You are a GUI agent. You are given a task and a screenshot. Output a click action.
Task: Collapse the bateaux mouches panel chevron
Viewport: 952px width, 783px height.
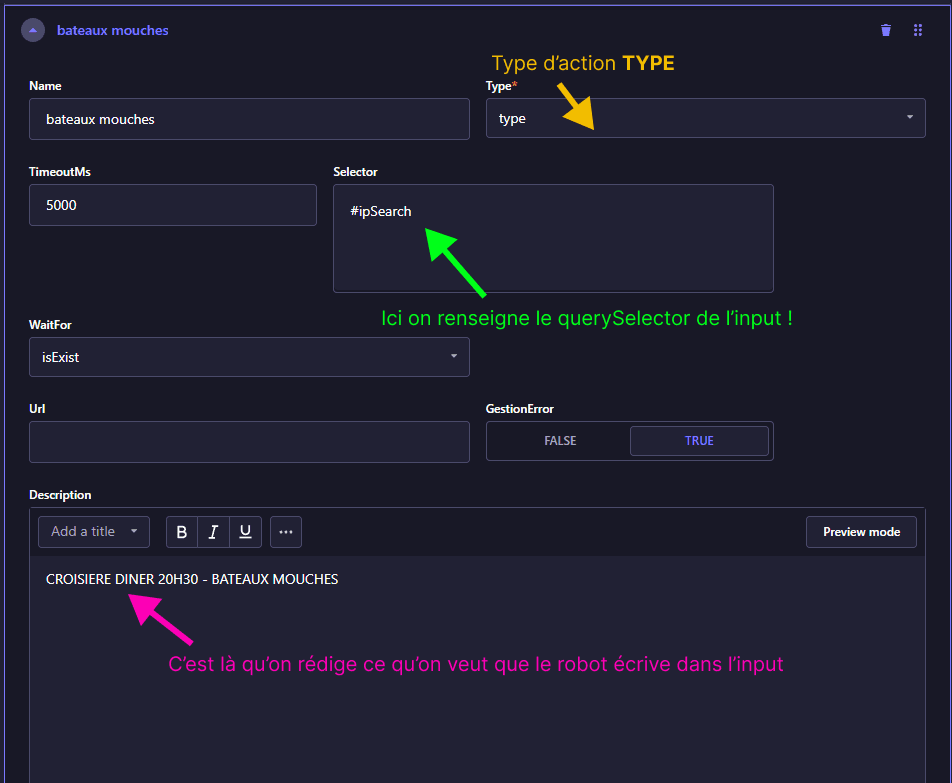click(x=33, y=31)
